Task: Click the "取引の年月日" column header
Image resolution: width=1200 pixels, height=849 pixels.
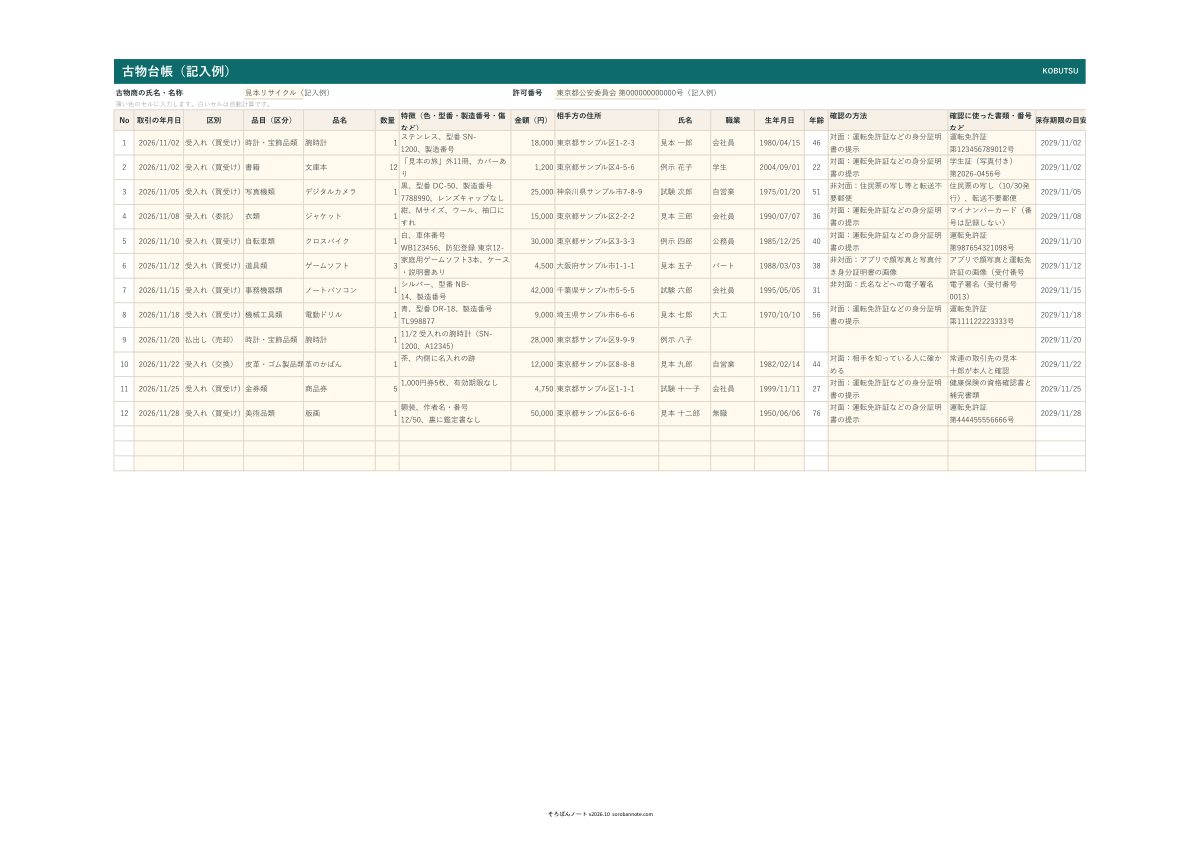Action: click(x=159, y=120)
